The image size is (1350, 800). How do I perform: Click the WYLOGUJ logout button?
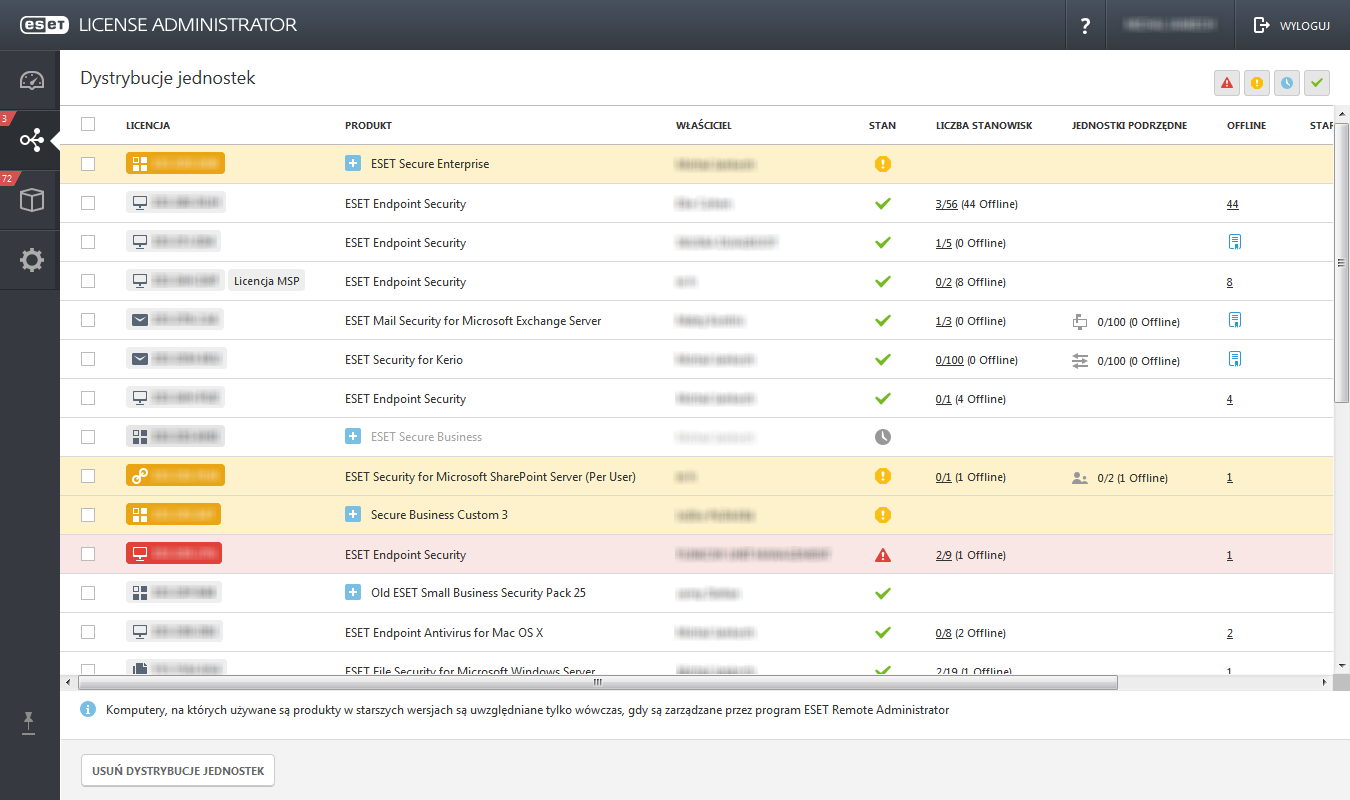[1293, 26]
